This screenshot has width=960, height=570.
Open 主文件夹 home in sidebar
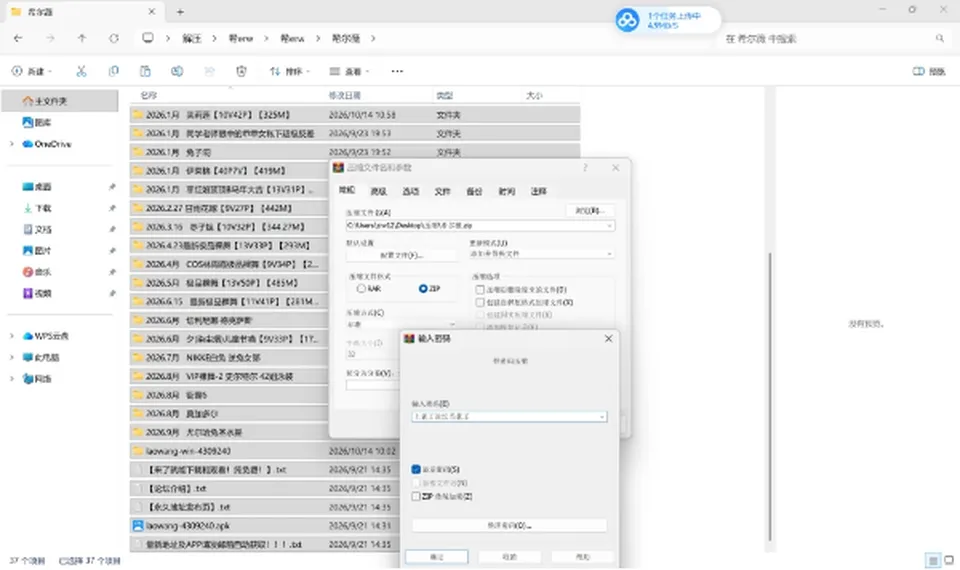(59, 101)
